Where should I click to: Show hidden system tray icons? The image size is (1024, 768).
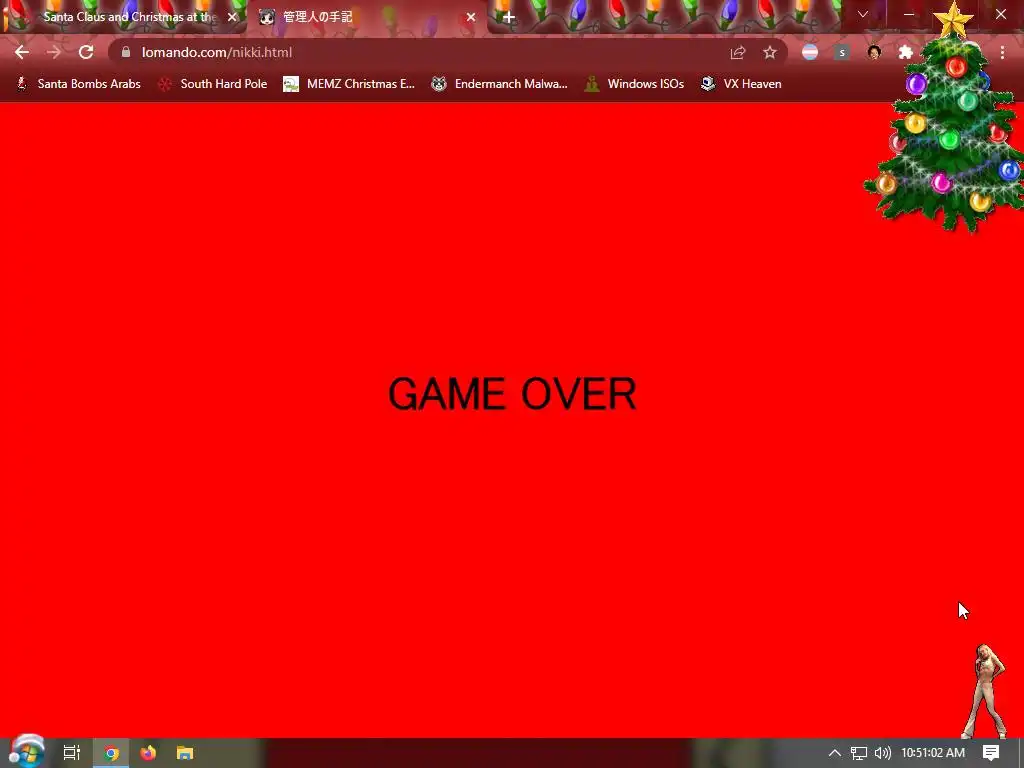835,753
